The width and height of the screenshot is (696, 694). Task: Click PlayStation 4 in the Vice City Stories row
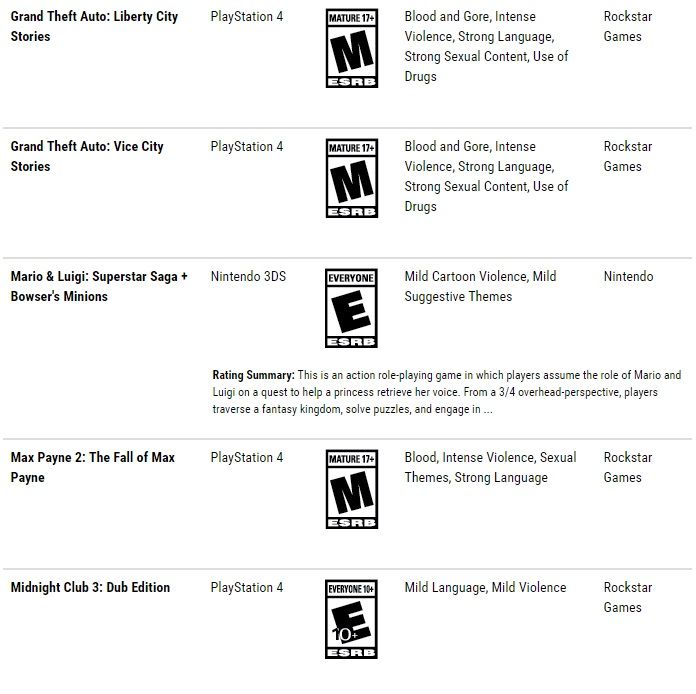pos(247,147)
